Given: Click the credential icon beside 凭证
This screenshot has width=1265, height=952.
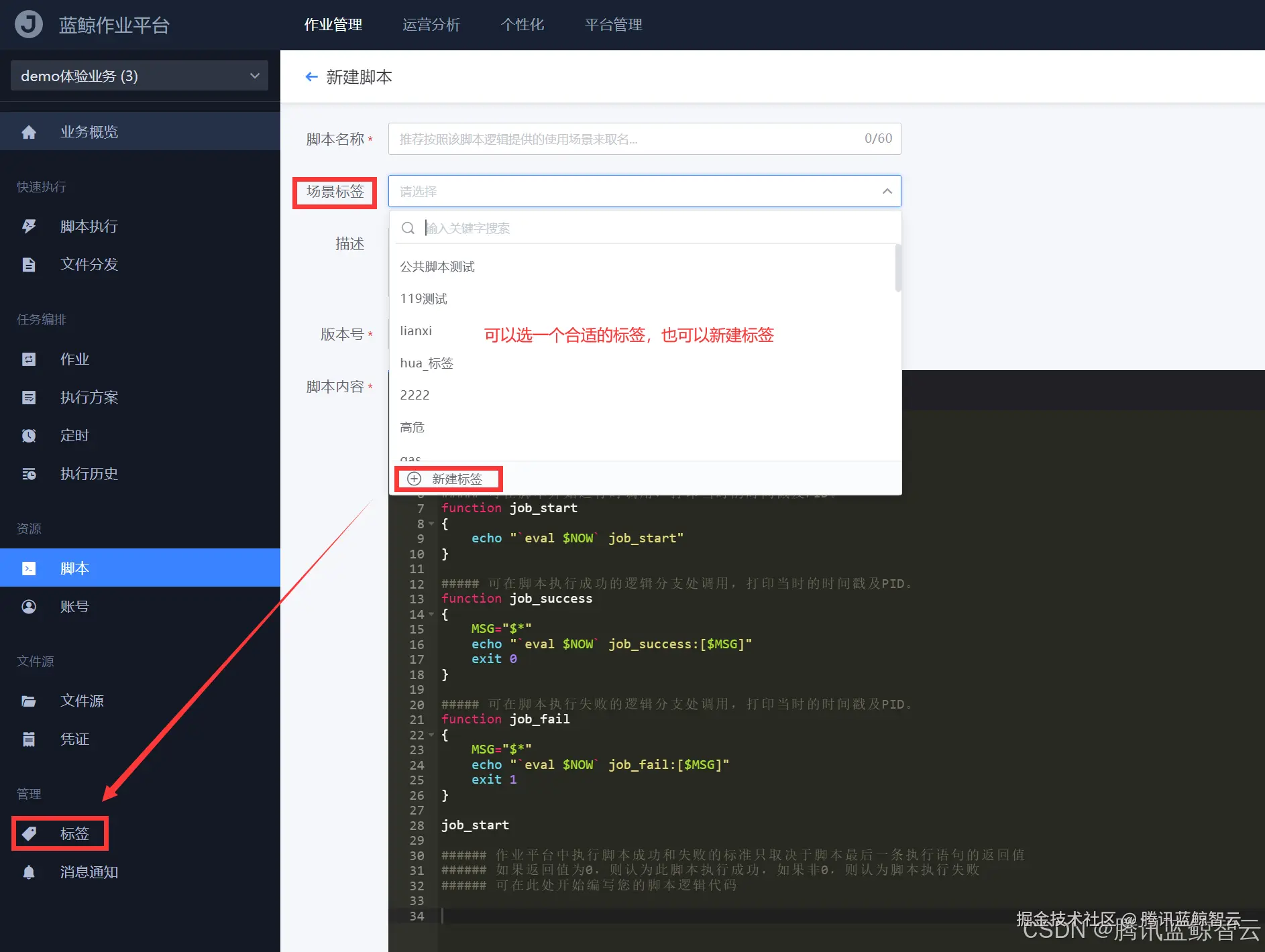Looking at the screenshot, I should (x=29, y=739).
